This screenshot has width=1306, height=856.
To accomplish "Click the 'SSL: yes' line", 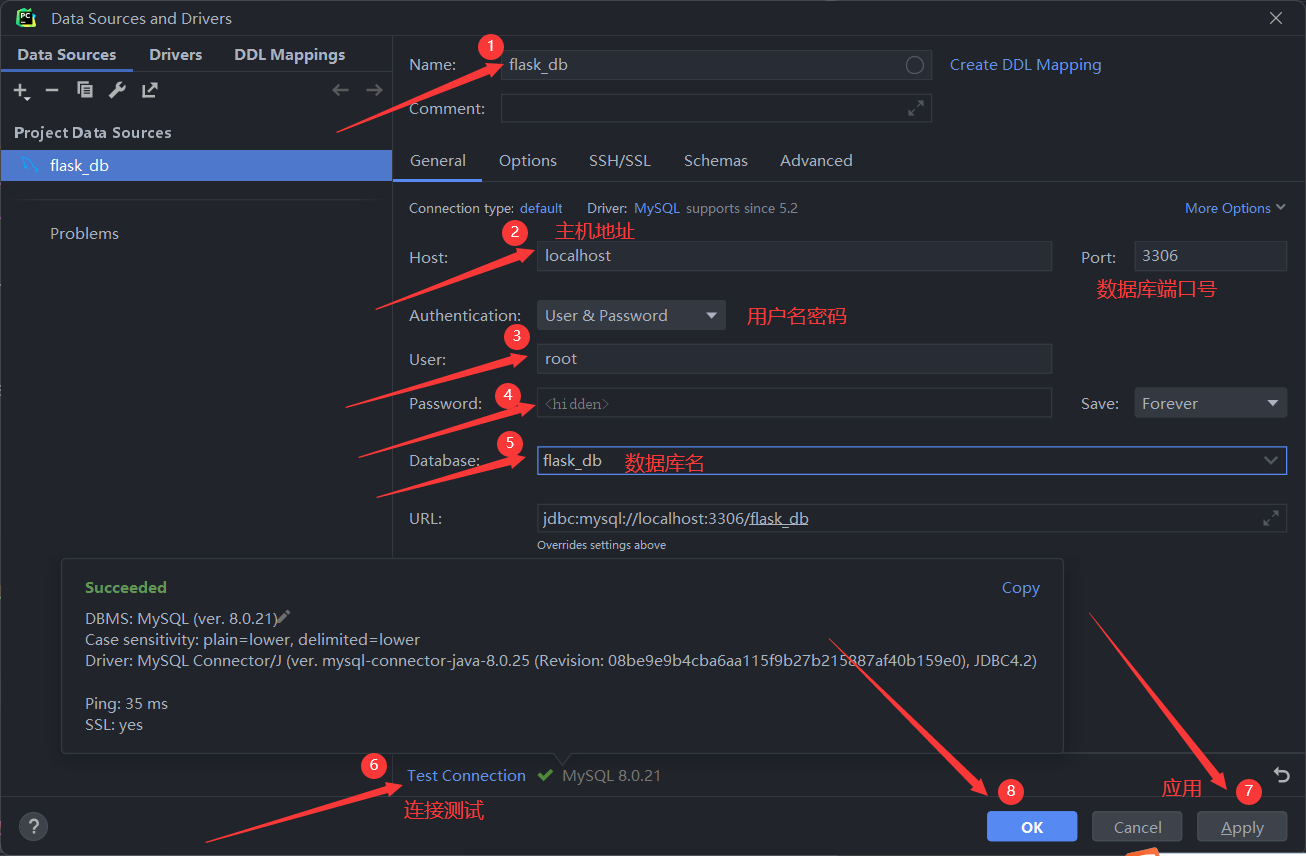I will point(114,725).
